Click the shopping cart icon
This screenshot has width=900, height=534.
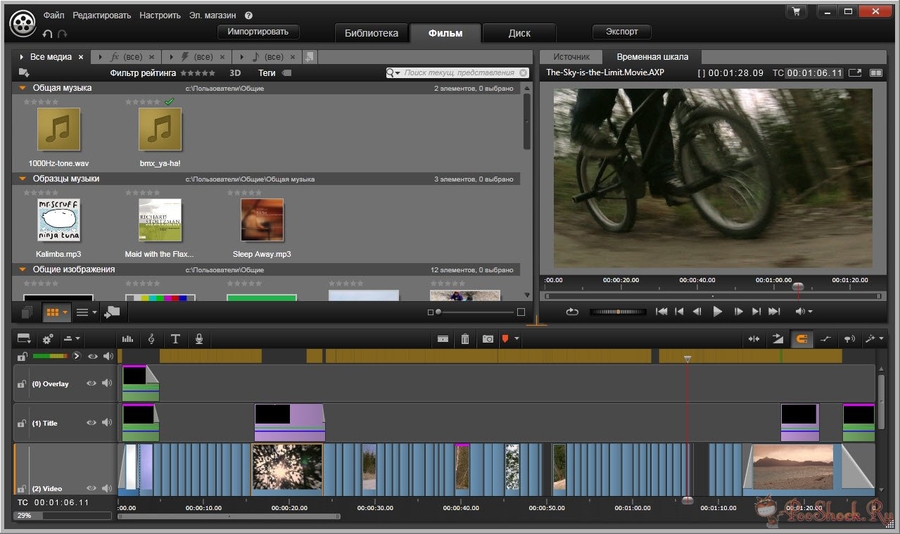796,12
